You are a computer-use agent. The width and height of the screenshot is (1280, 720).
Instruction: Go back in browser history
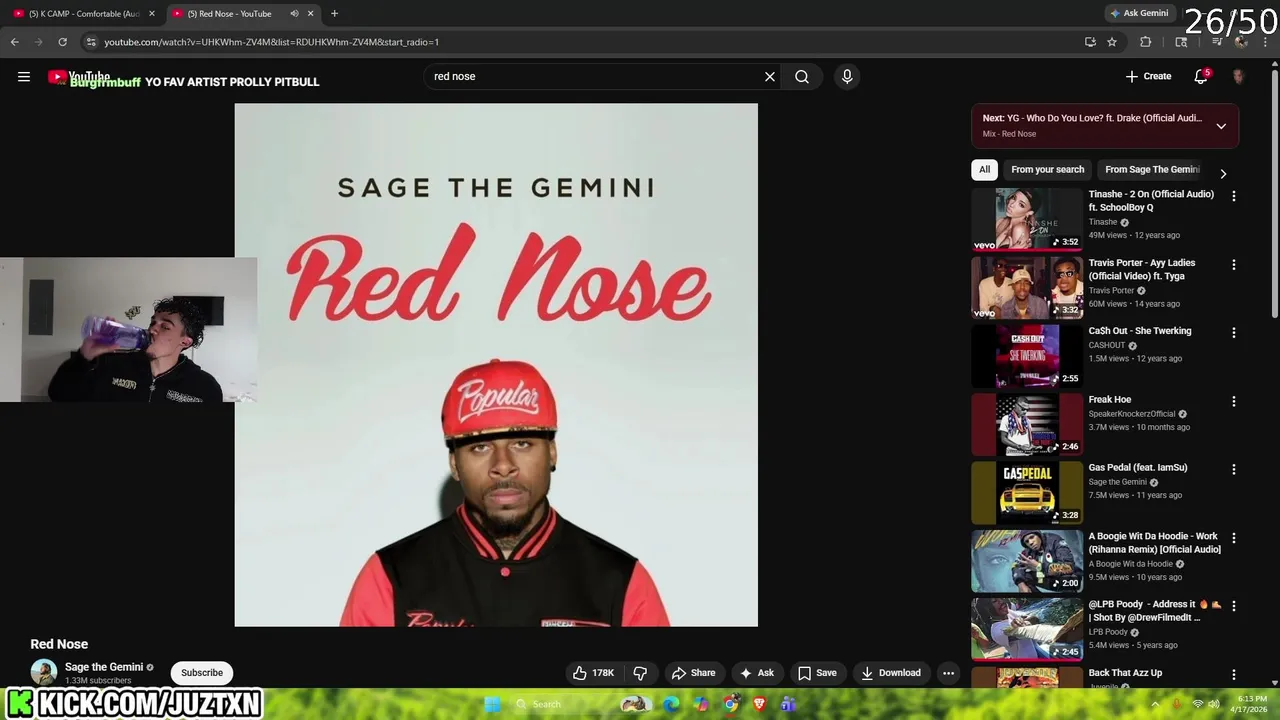coord(14,42)
